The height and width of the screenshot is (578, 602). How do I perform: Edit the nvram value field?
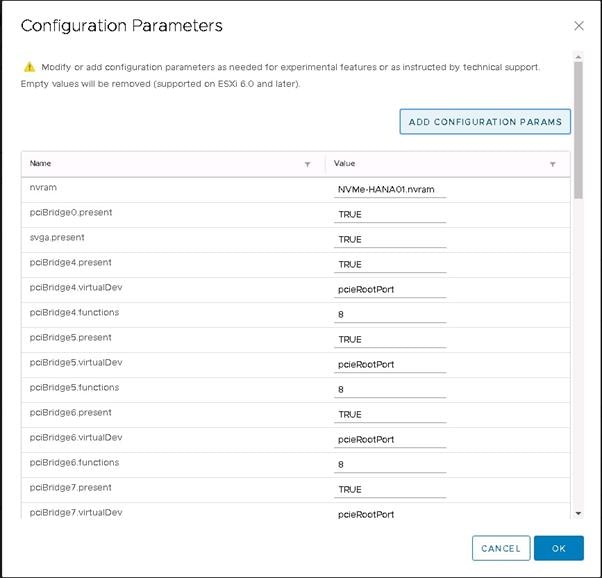pyautogui.click(x=390, y=190)
